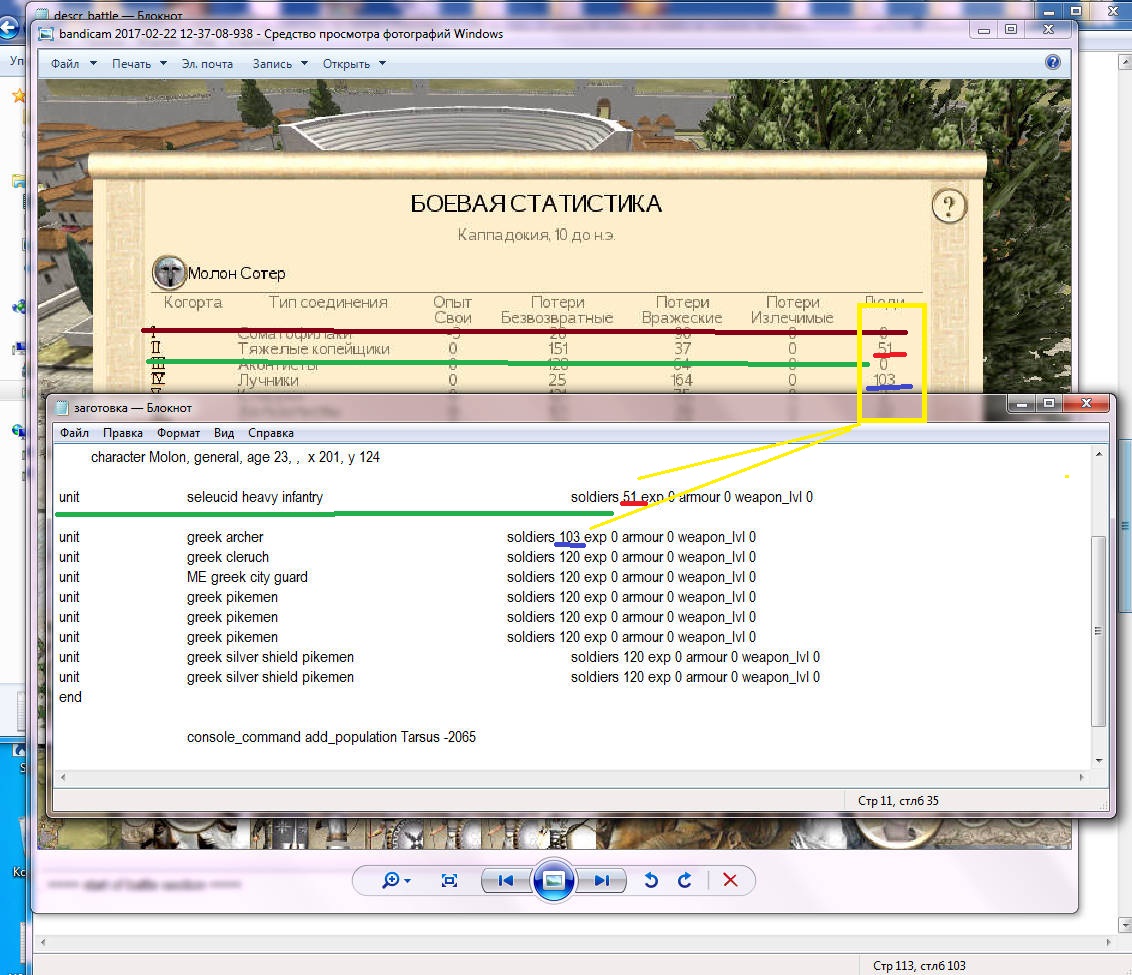Open the zoom magnifier control
Screen dimensions: 1132x975
point(396,880)
